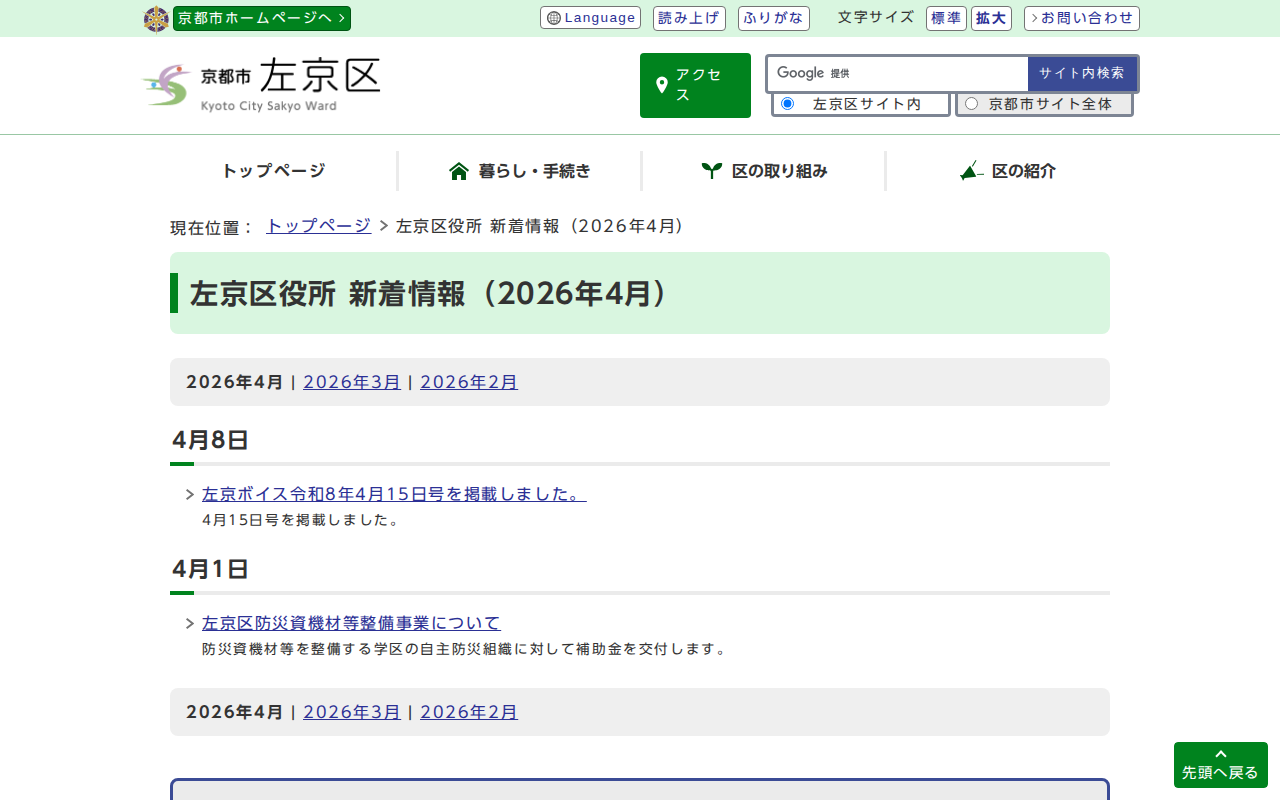Open the トップページ menu item
The height and width of the screenshot is (800, 1280).
coord(273,171)
